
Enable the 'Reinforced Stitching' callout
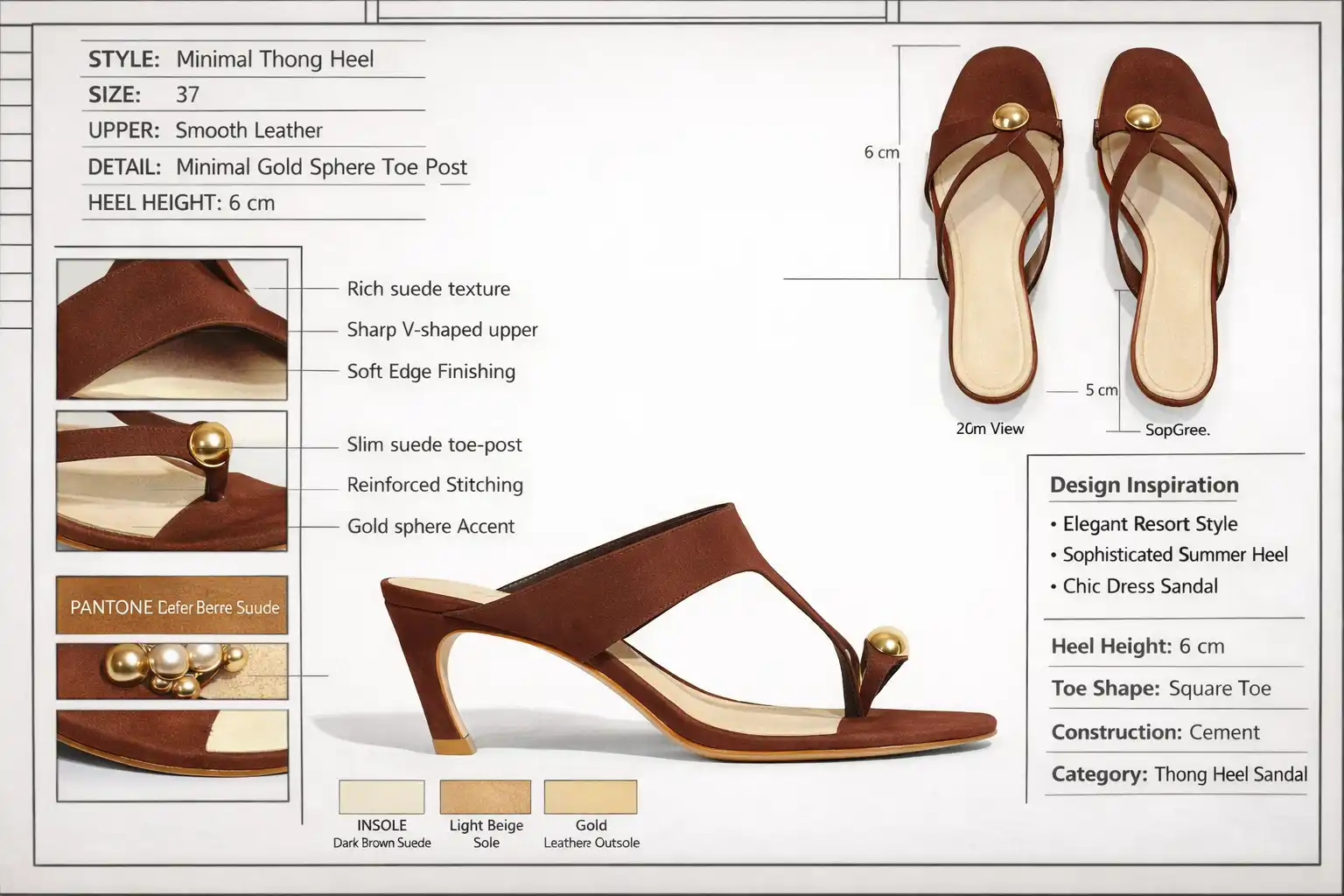click(435, 485)
